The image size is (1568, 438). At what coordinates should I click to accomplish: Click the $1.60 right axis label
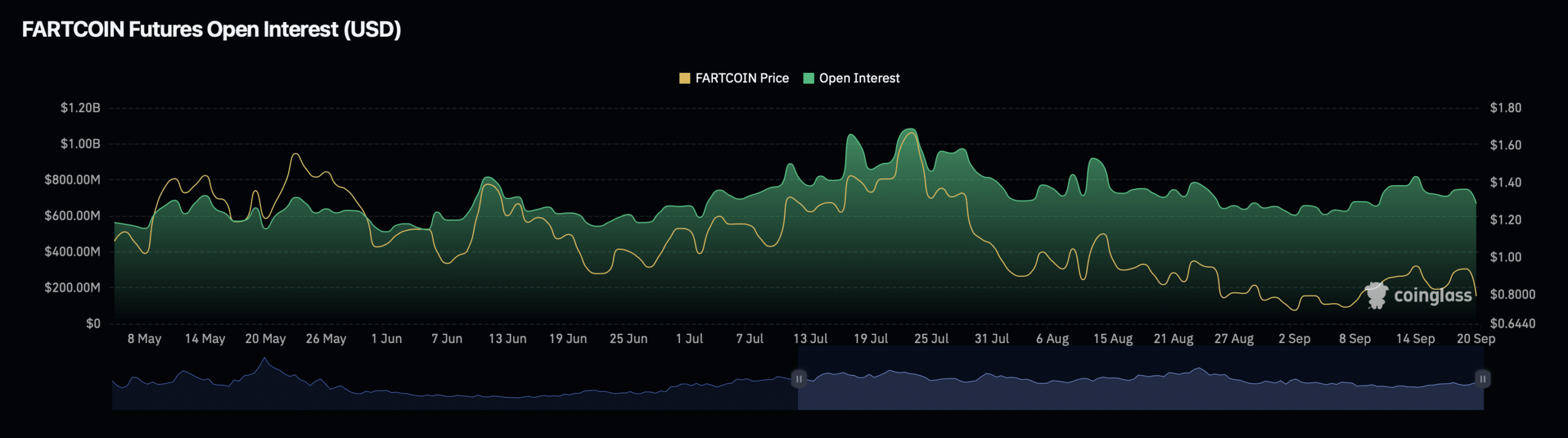click(1506, 145)
